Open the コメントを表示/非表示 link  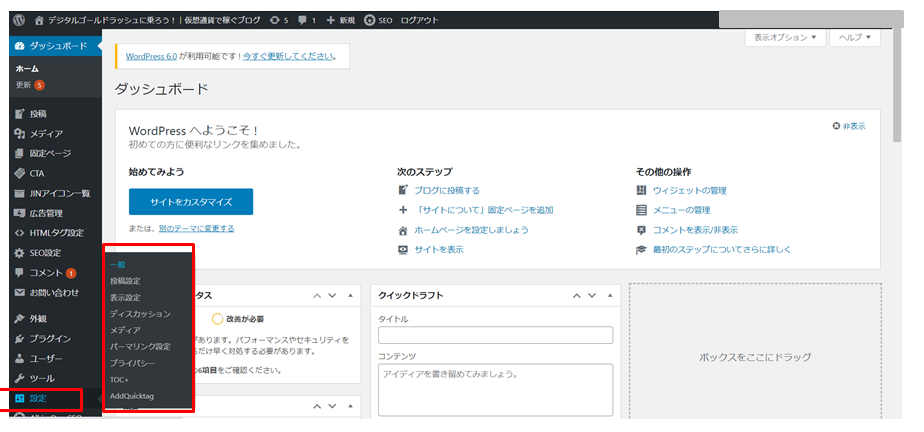pyautogui.click(x=695, y=230)
